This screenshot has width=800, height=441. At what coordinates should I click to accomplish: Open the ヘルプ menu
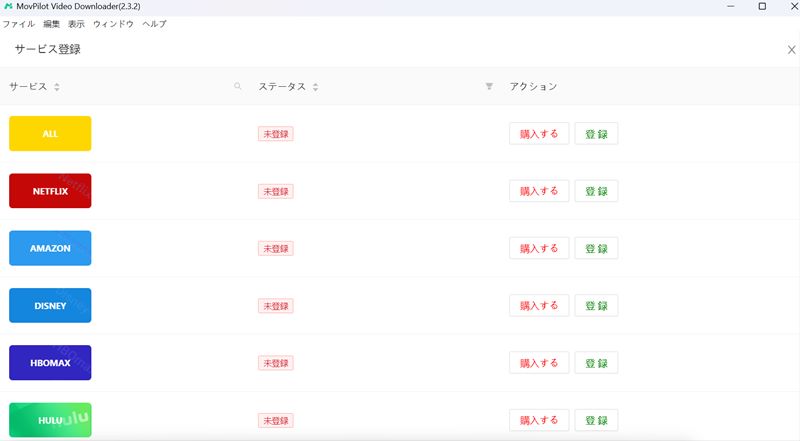coord(155,23)
